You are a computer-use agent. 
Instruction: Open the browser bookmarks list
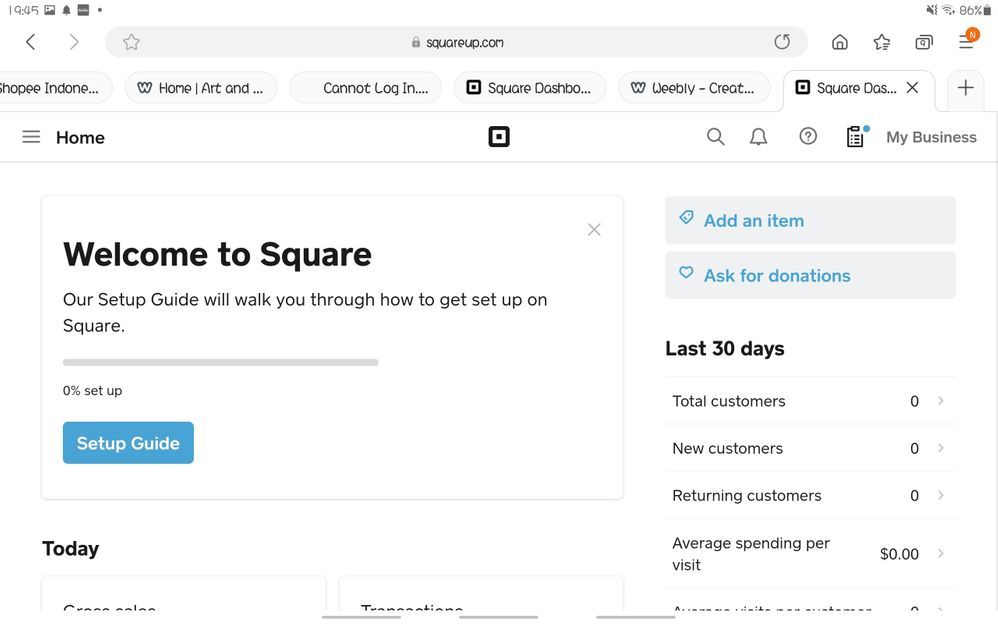pyautogui.click(x=882, y=42)
